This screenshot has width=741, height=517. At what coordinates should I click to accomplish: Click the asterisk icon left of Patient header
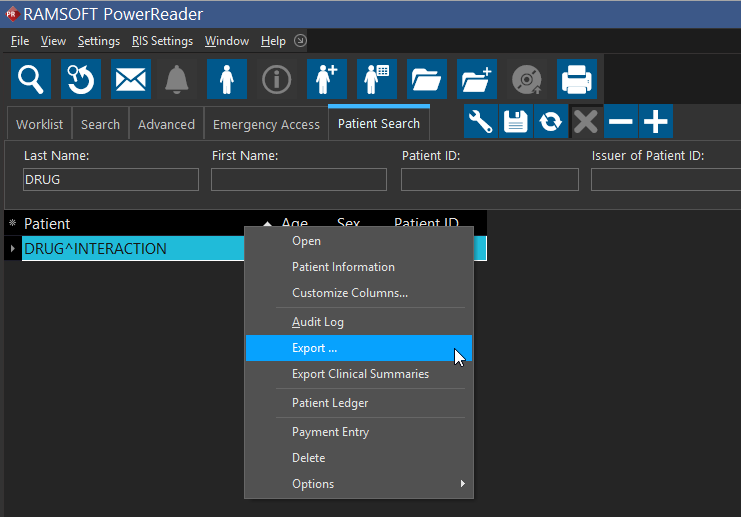click(13, 222)
